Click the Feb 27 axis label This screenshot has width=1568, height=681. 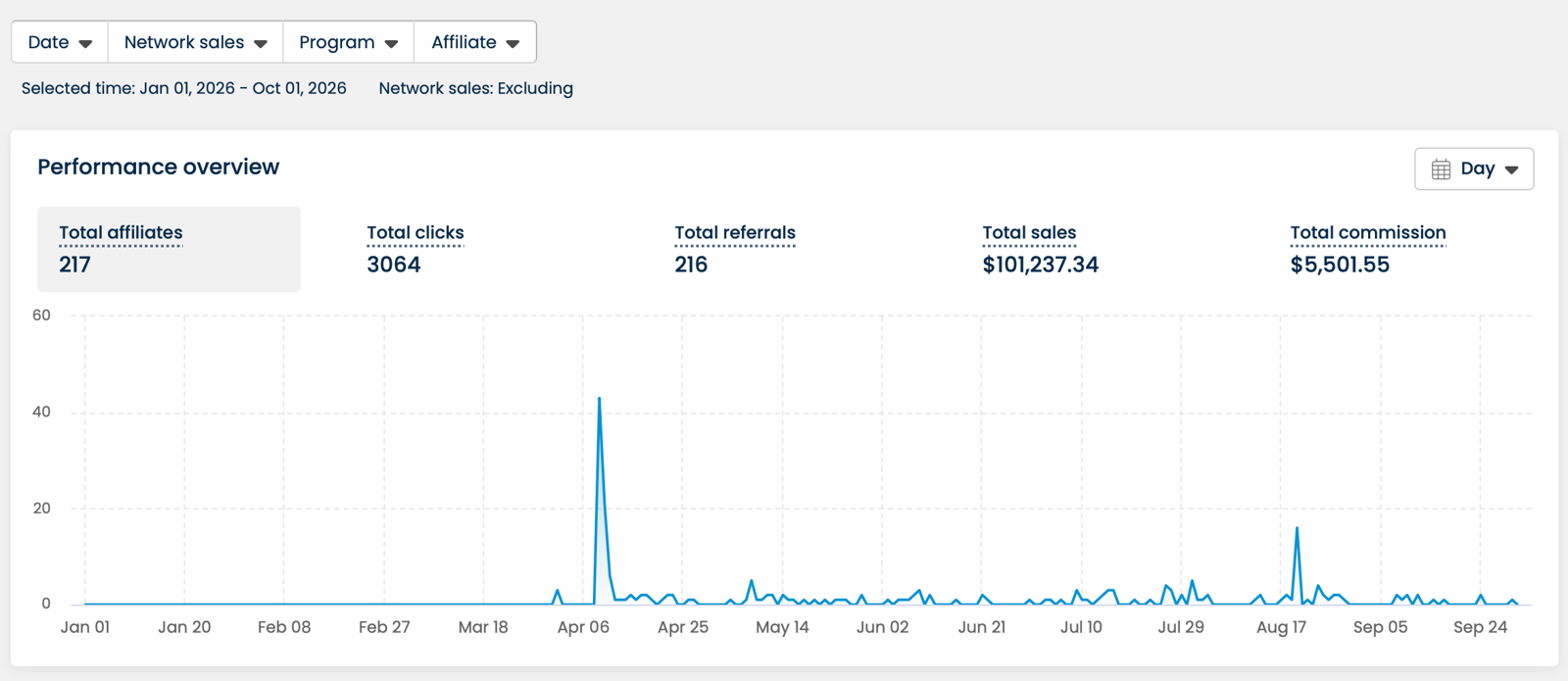point(384,627)
